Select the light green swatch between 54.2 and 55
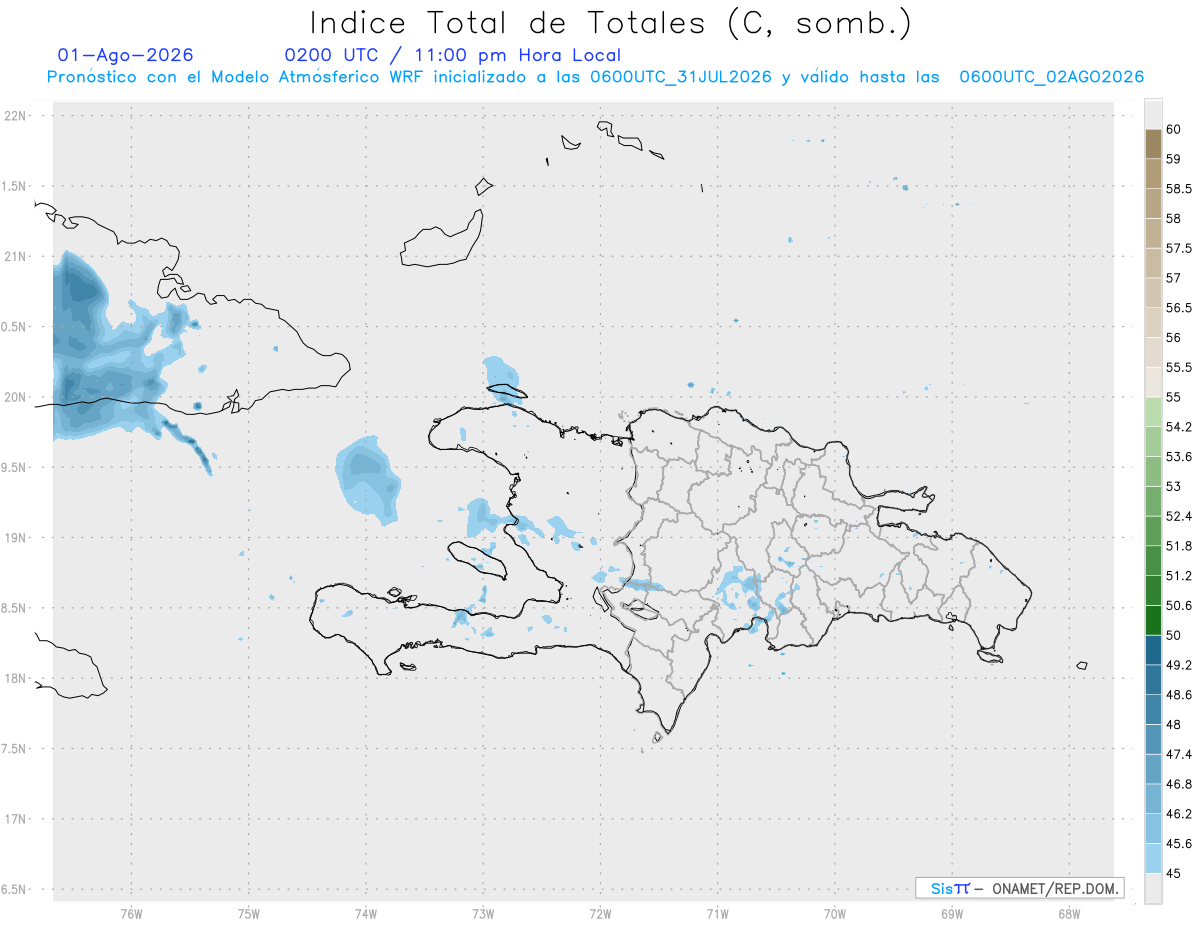This screenshot has width=1200, height=927. tap(1153, 412)
